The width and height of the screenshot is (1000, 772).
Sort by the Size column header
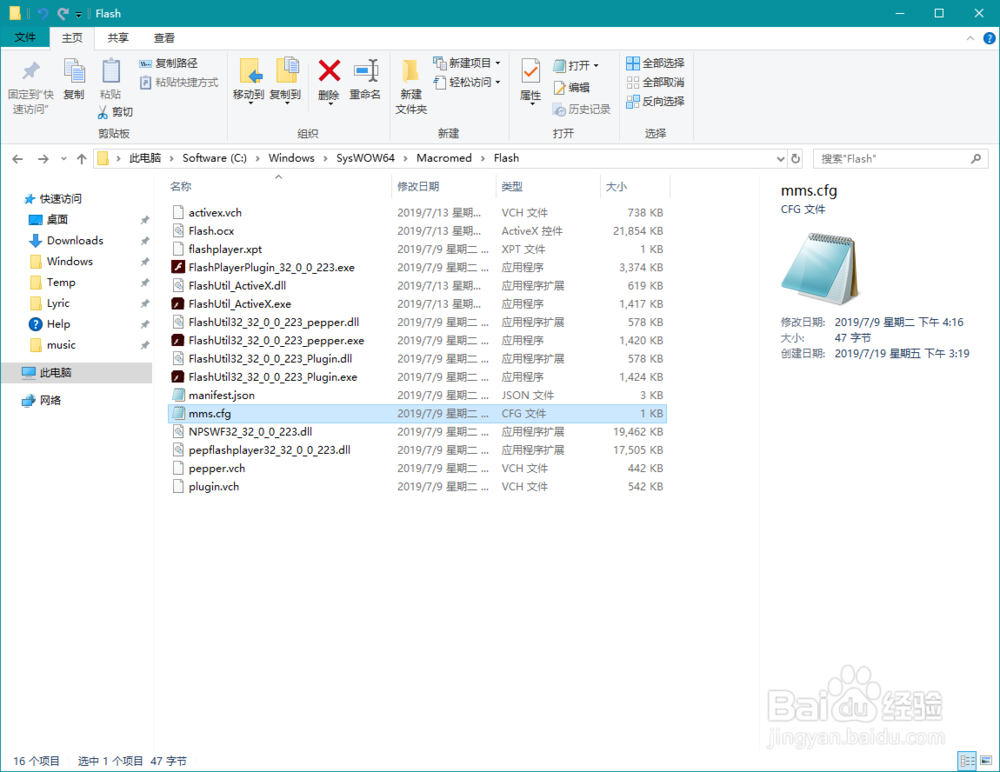[x=635, y=186]
